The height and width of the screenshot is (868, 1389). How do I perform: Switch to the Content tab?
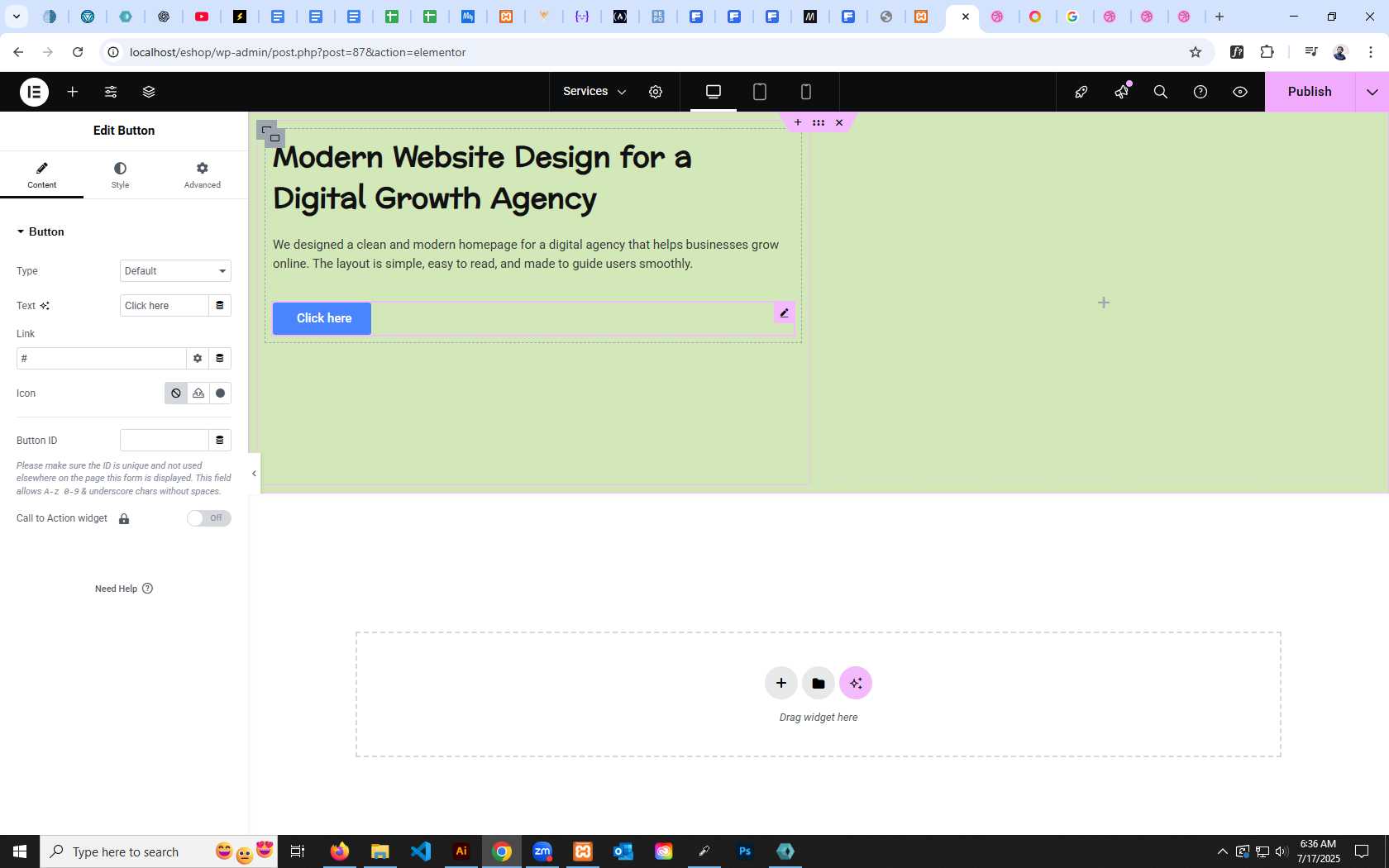pos(42,175)
